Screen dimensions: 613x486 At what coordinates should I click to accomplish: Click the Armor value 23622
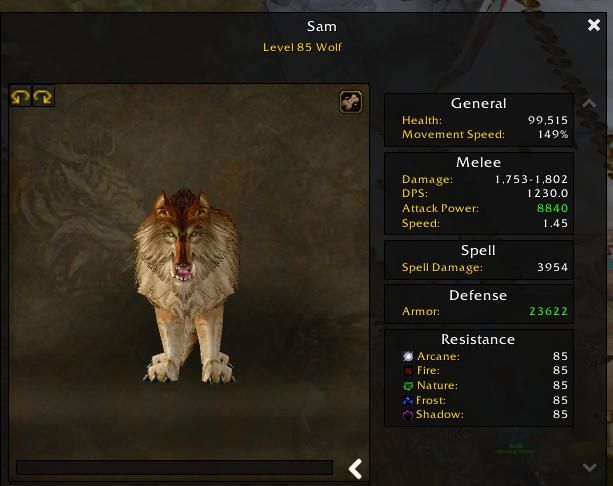click(x=548, y=311)
